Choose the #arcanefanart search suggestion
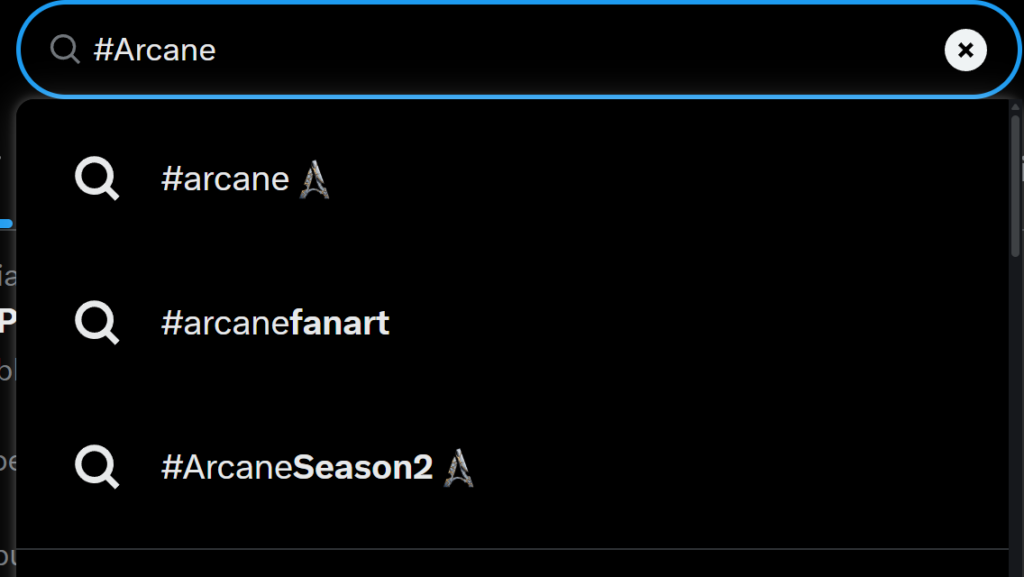 pyautogui.click(x=513, y=322)
